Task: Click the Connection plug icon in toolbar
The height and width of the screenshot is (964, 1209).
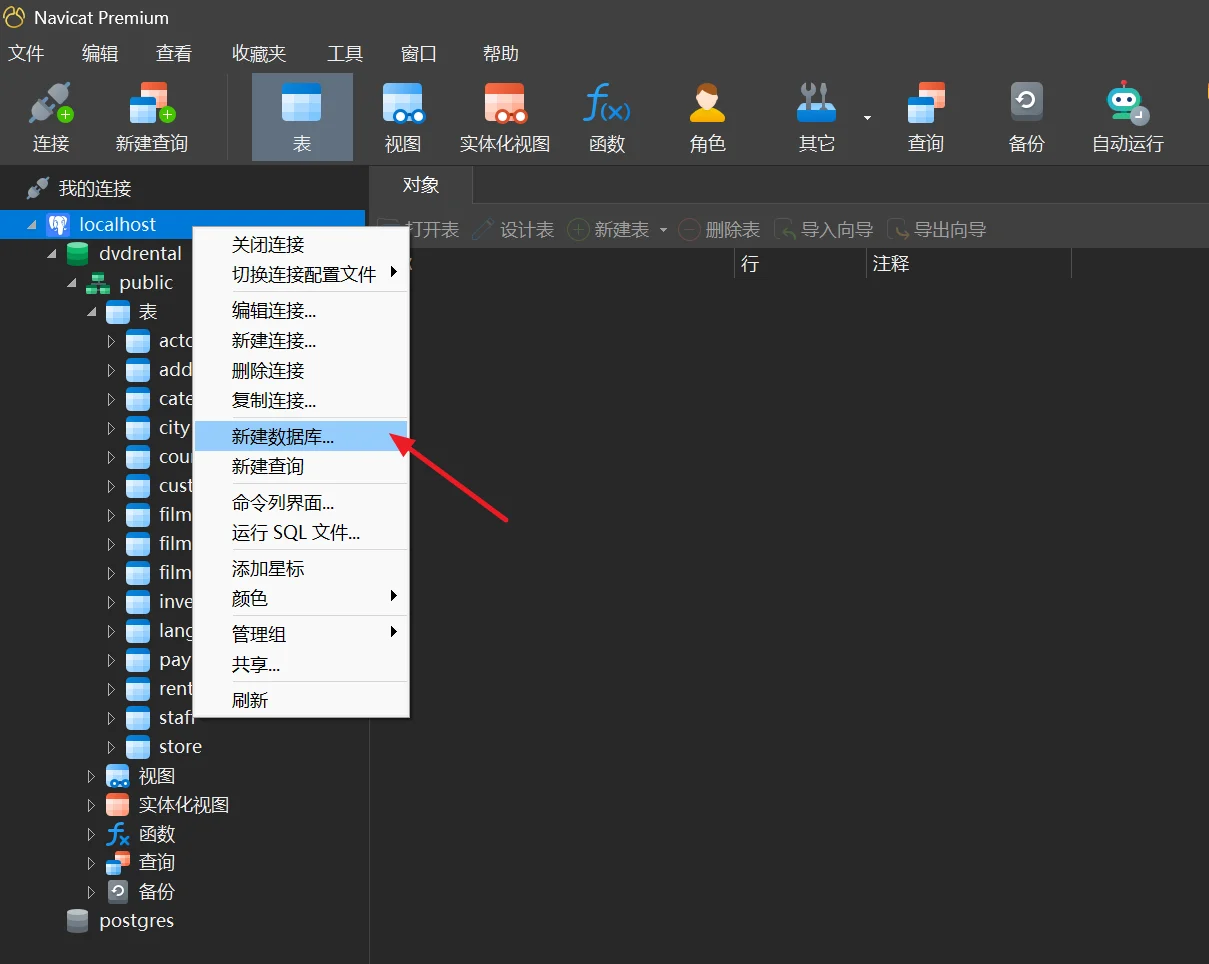Action: [x=50, y=105]
